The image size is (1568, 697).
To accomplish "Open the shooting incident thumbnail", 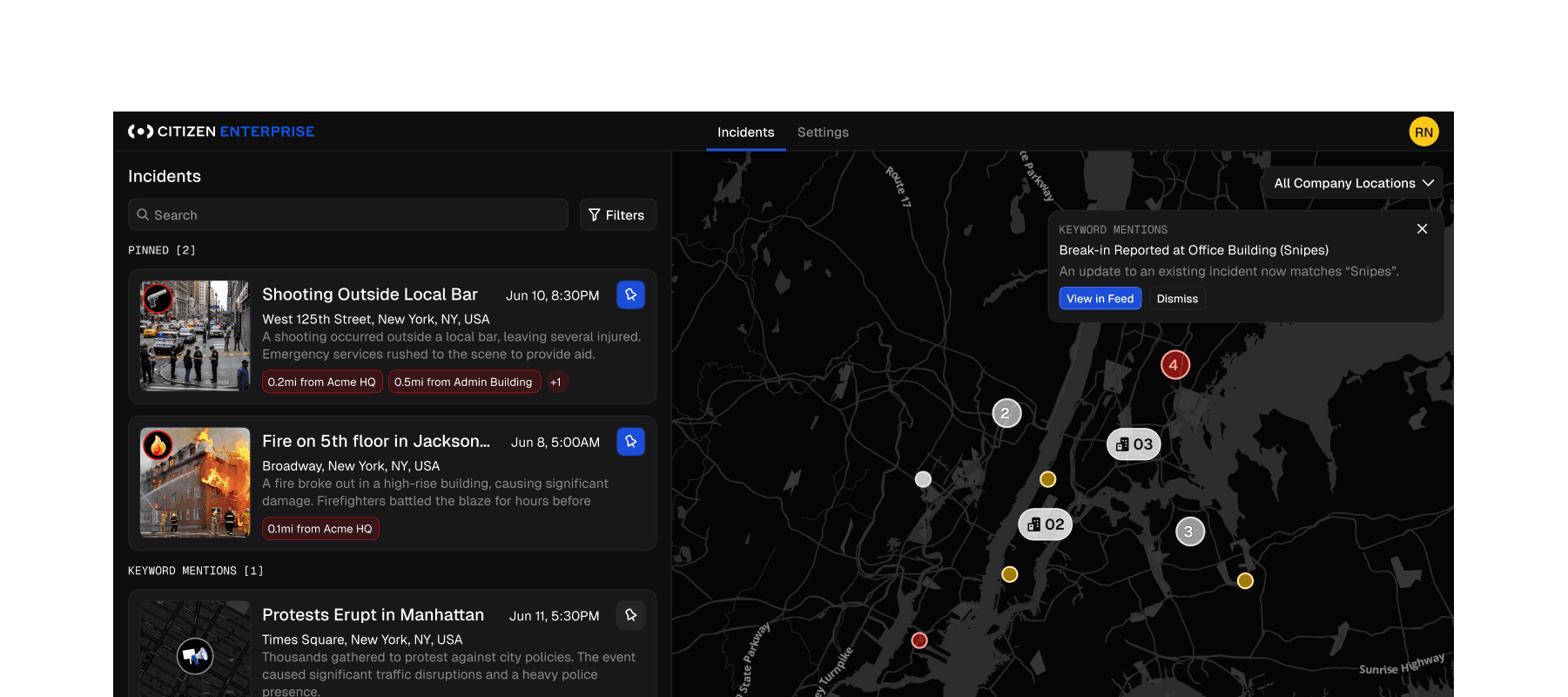I will click(x=195, y=335).
